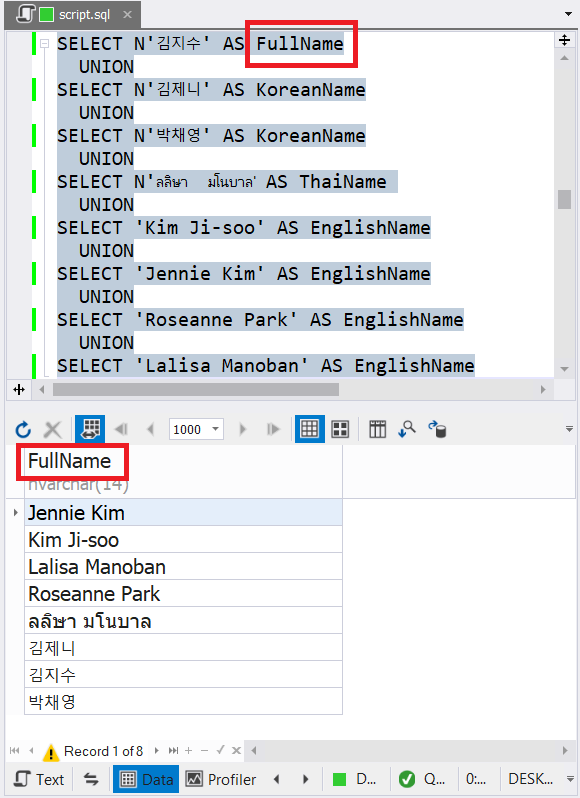
Task: Click the horizontal split handle icon below editor
Action: pos(19,390)
